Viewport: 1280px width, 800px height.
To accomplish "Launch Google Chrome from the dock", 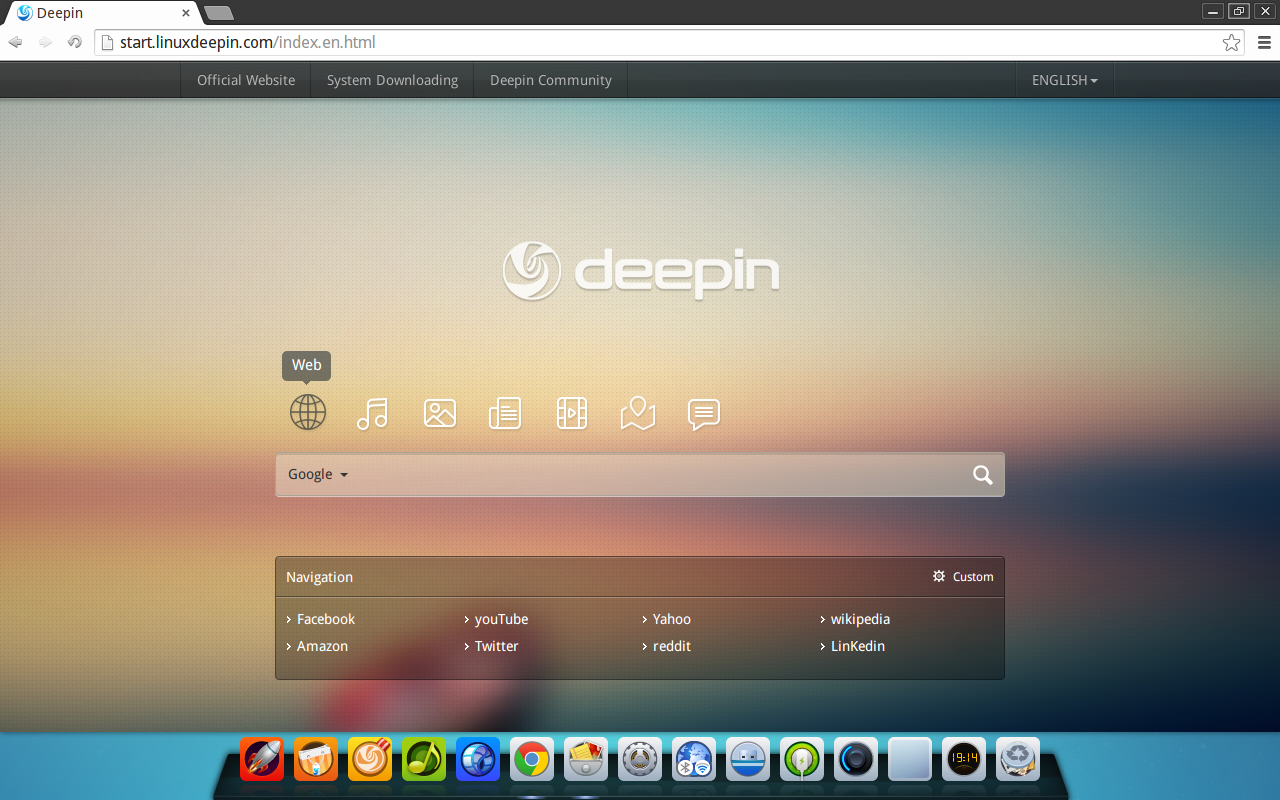I will 531,759.
